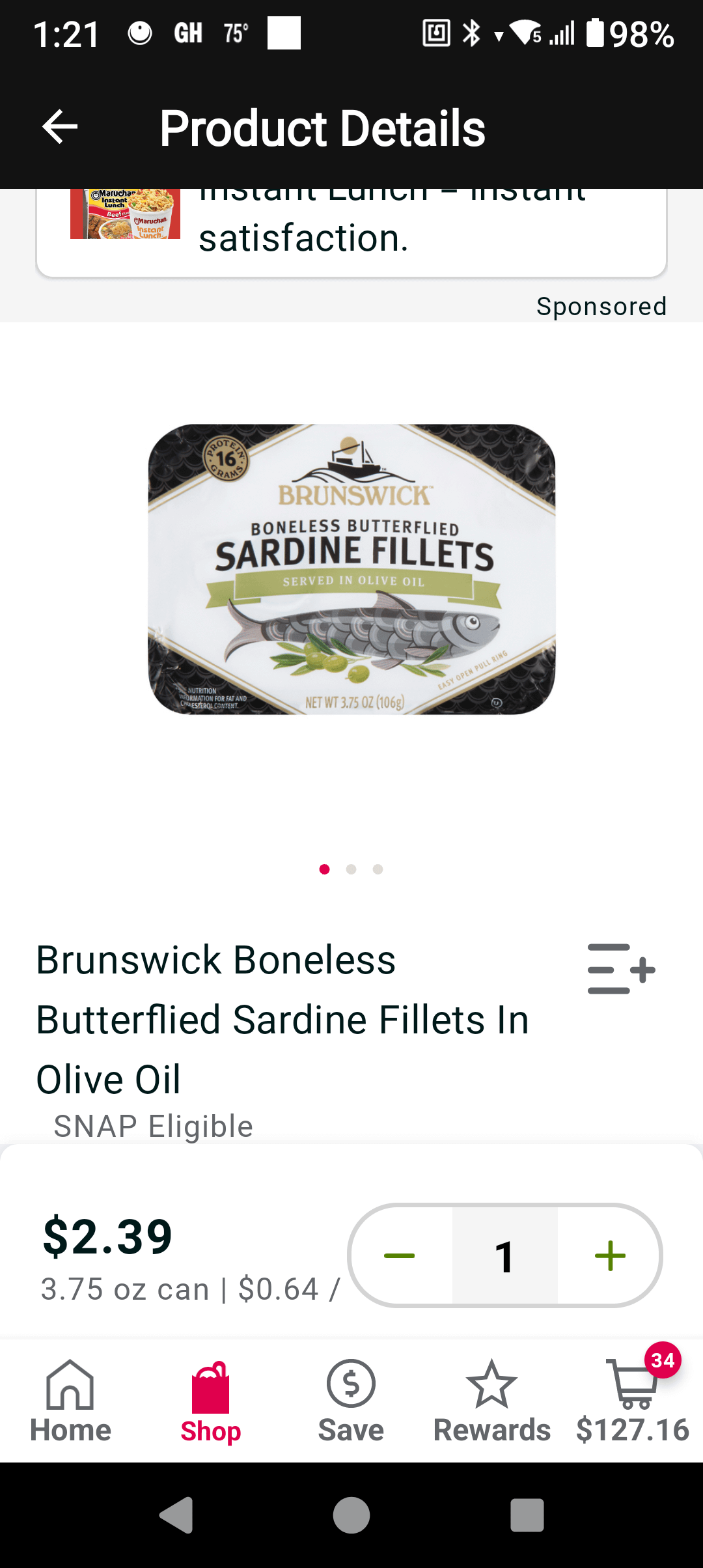703x1568 pixels.
Task: Open the Save coupons tab
Action: 351,1401
